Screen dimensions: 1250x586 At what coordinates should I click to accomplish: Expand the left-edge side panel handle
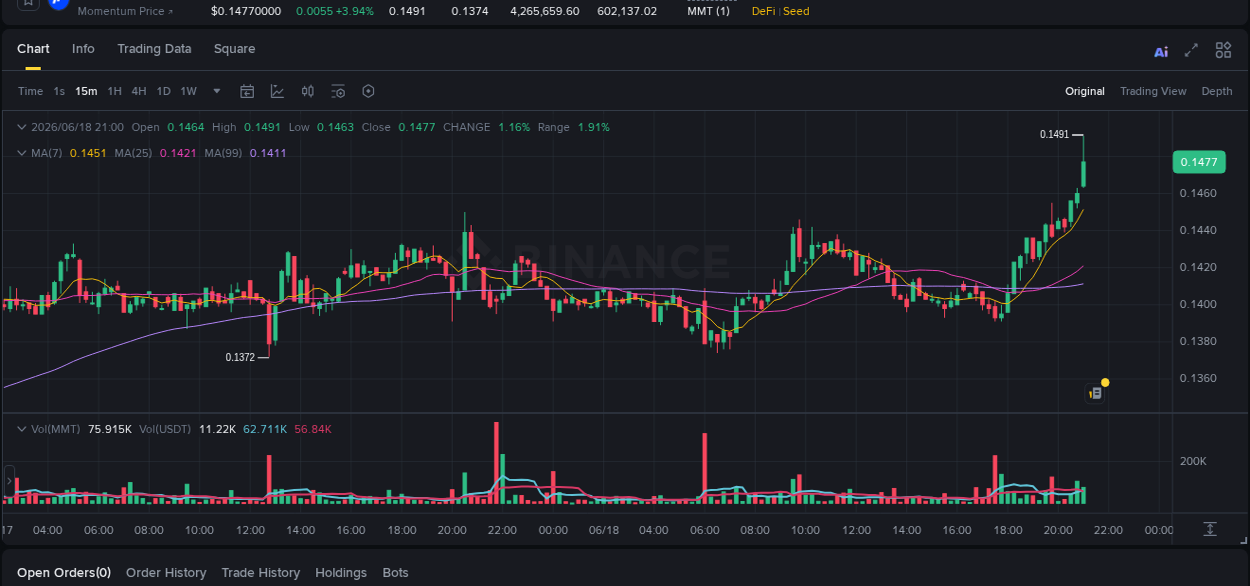(8, 483)
